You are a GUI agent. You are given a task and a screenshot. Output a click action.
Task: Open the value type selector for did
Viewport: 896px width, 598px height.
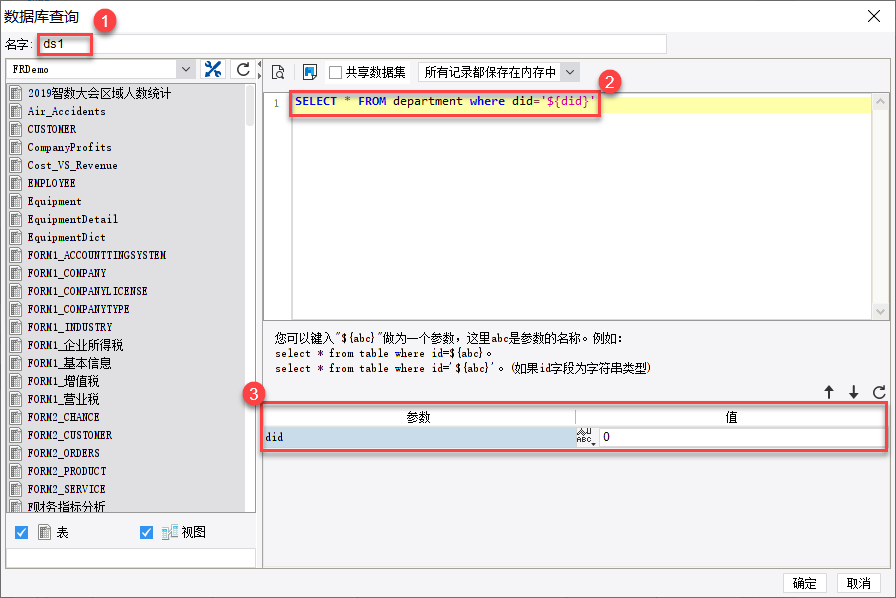pos(586,437)
